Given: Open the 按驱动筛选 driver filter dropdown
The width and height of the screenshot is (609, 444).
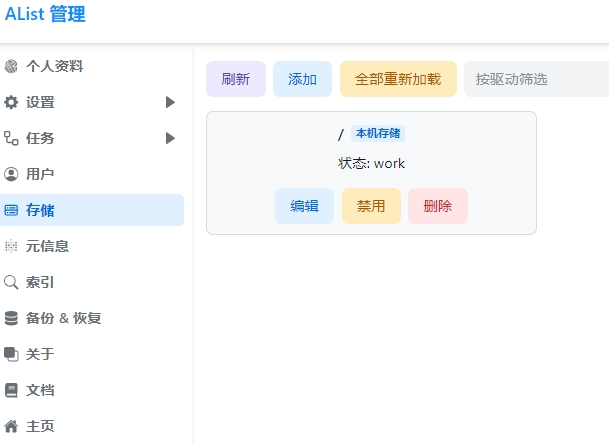Looking at the screenshot, I should (x=536, y=79).
